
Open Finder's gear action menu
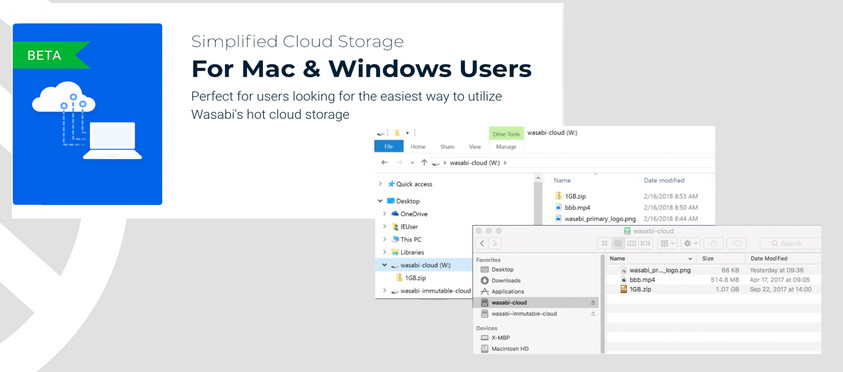[690, 244]
